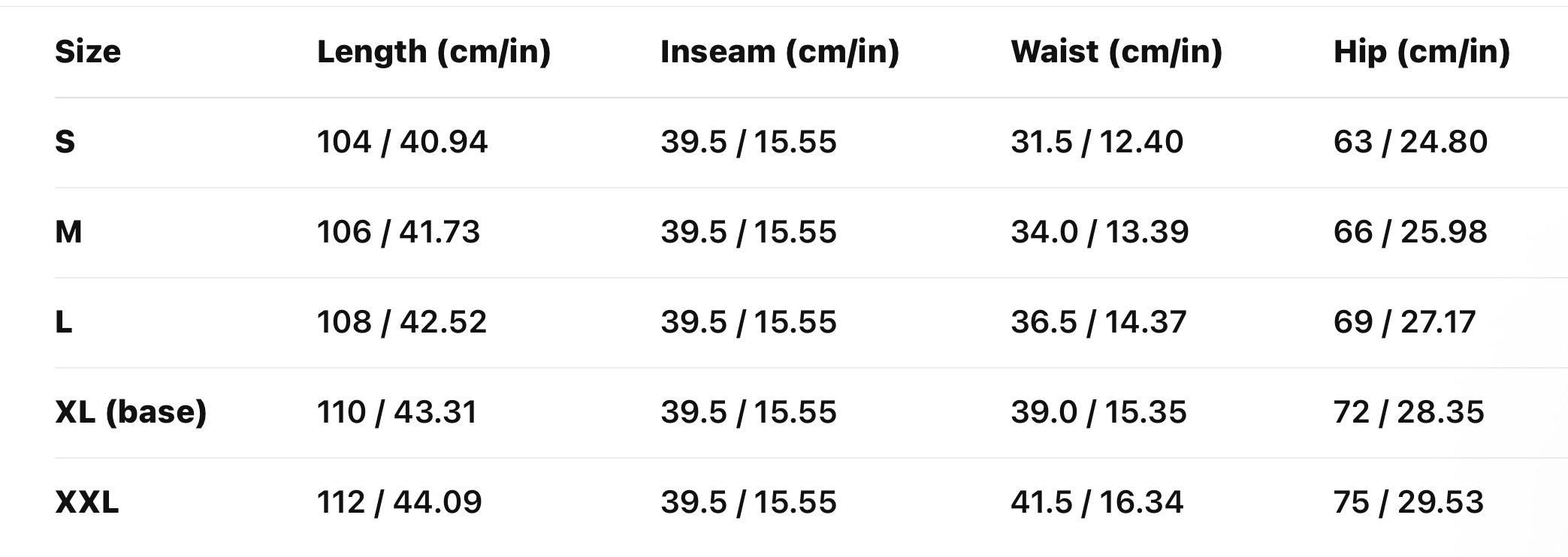The height and width of the screenshot is (557, 1568).
Task: Click the 63 / 24.80 hip cell
Action: tap(1409, 142)
